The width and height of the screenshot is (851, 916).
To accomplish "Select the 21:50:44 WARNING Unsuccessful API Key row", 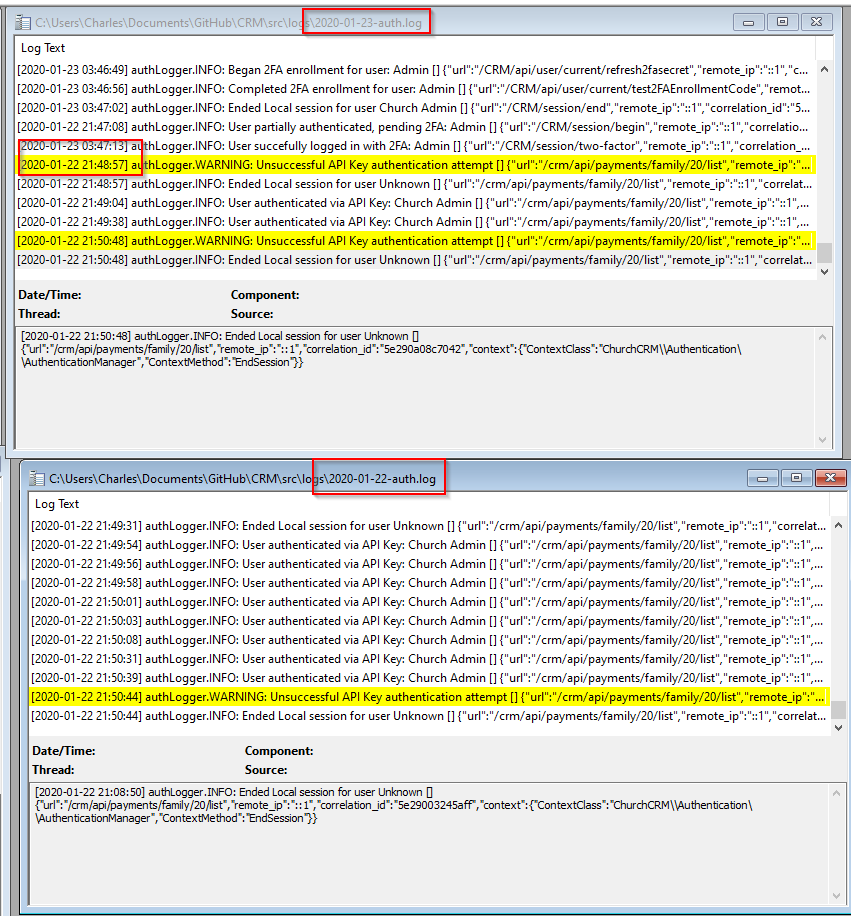I will coord(429,697).
